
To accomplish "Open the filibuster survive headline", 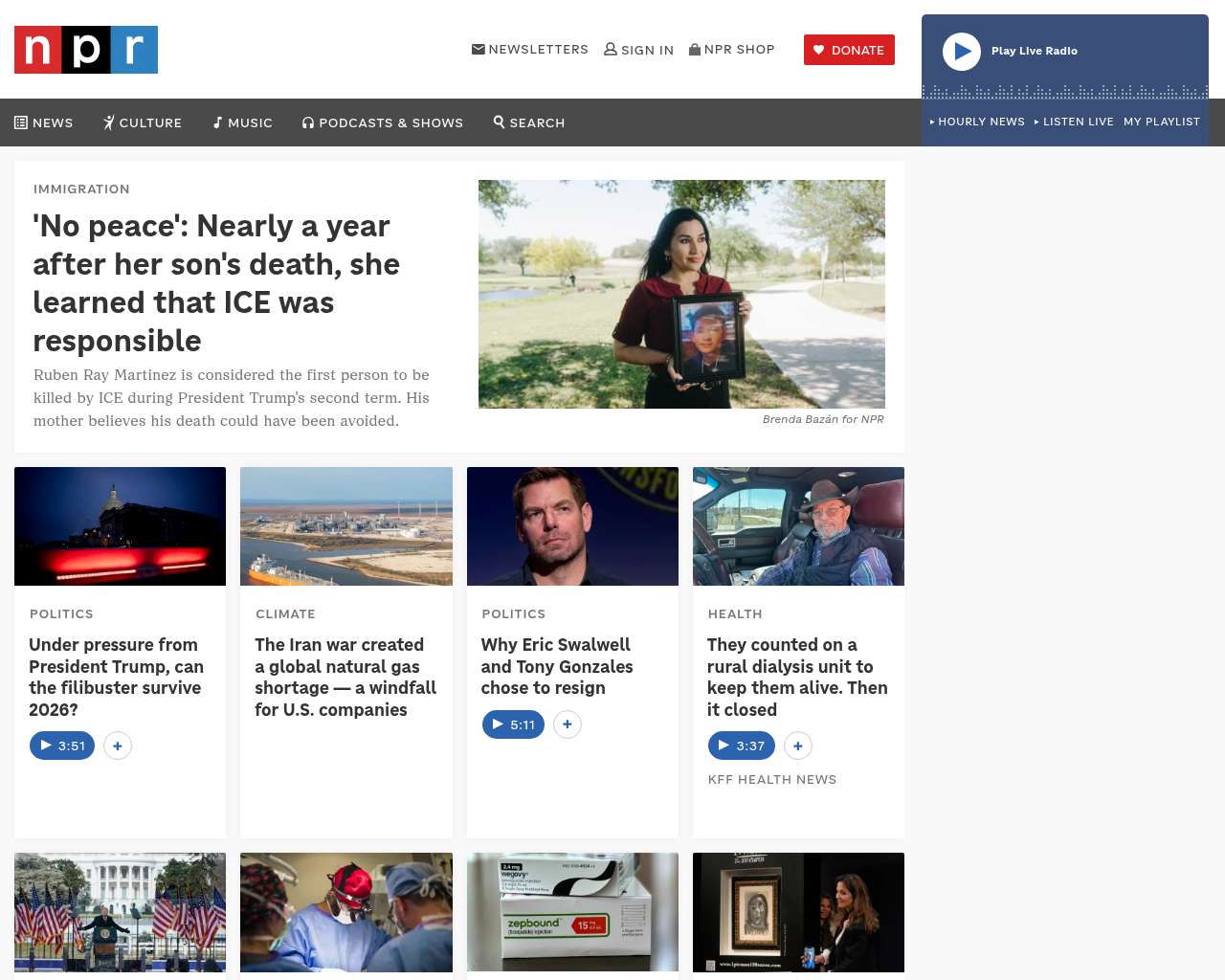I will pyautogui.click(x=116, y=677).
